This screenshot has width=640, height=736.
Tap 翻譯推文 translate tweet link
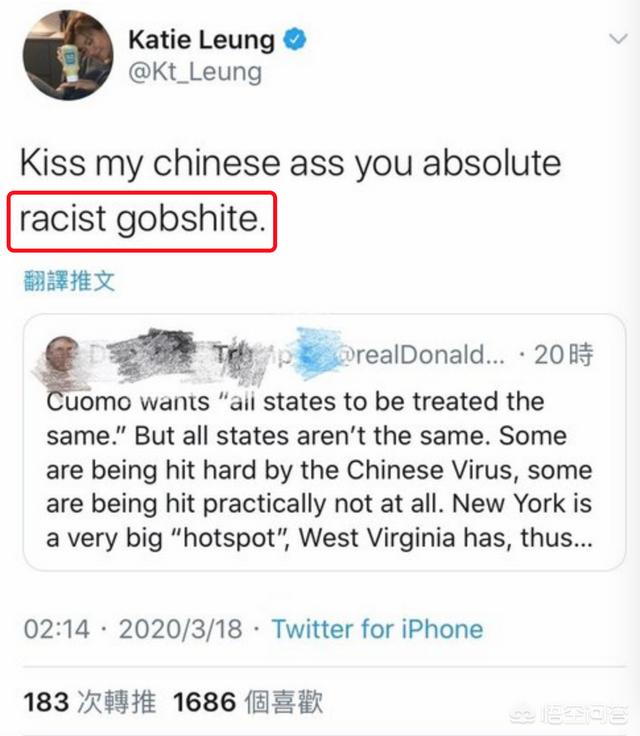click(69, 281)
